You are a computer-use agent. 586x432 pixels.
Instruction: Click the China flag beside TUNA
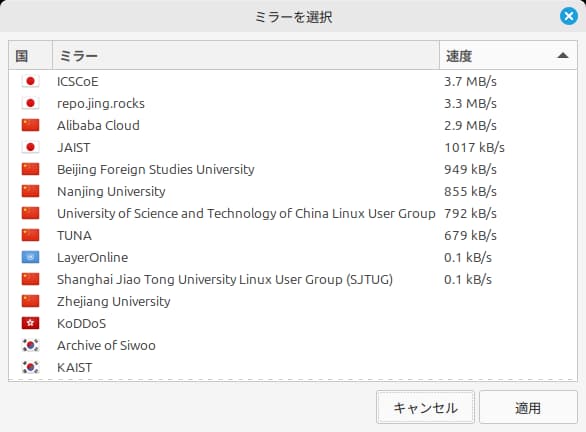30,235
